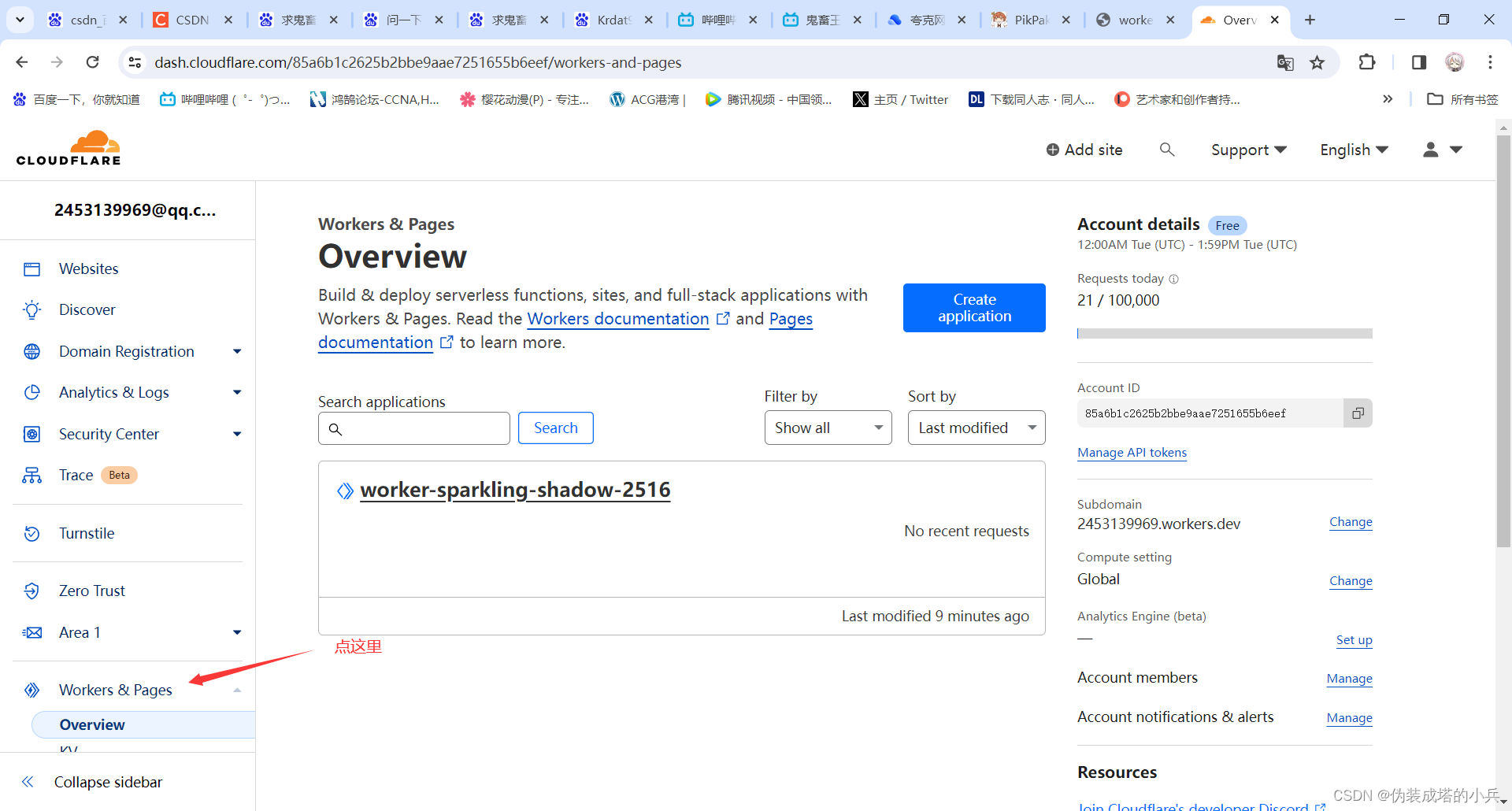Expand the Analytics & Logs submenu arrow
Image resolution: width=1512 pixels, height=811 pixels.
point(237,393)
